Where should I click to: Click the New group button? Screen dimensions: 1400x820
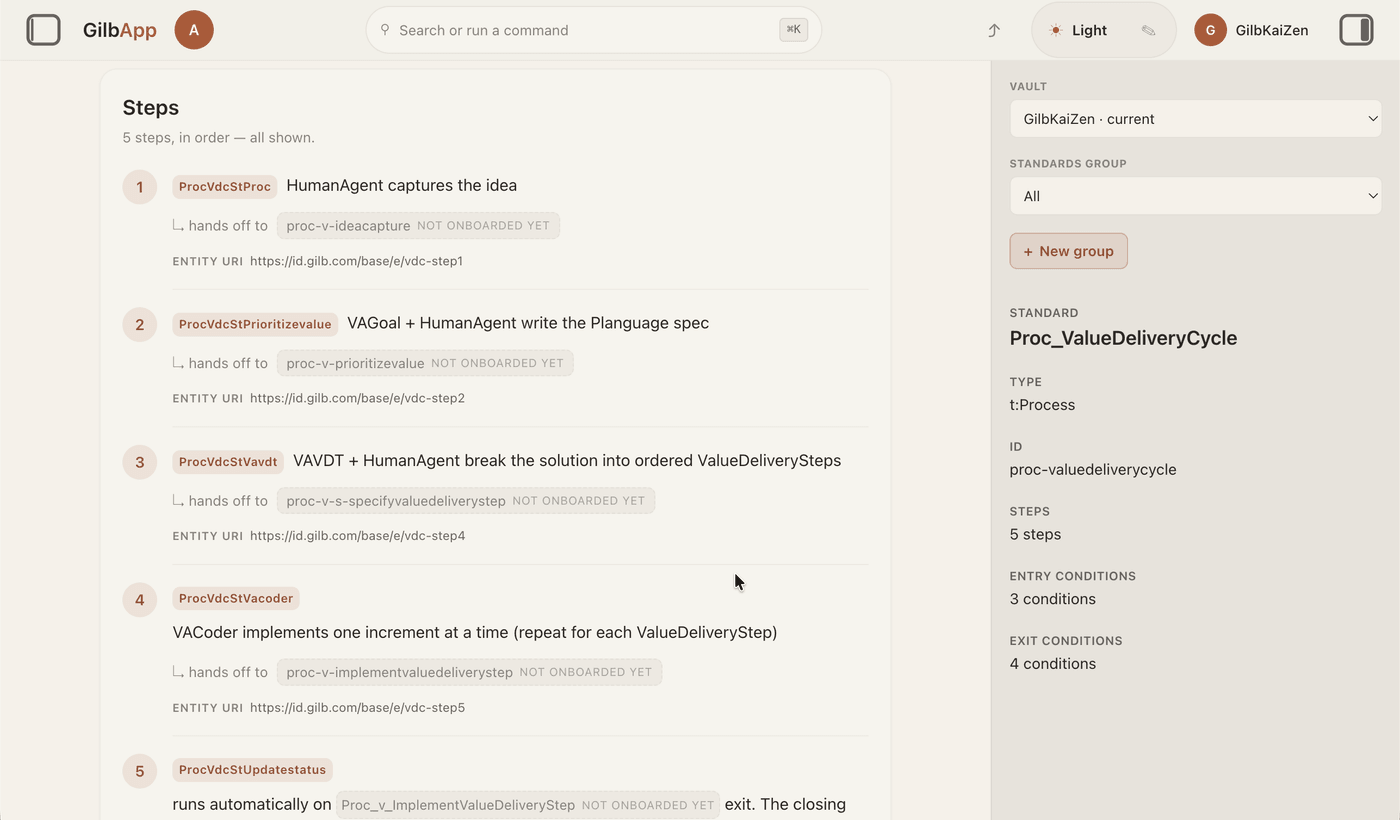(x=1068, y=251)
